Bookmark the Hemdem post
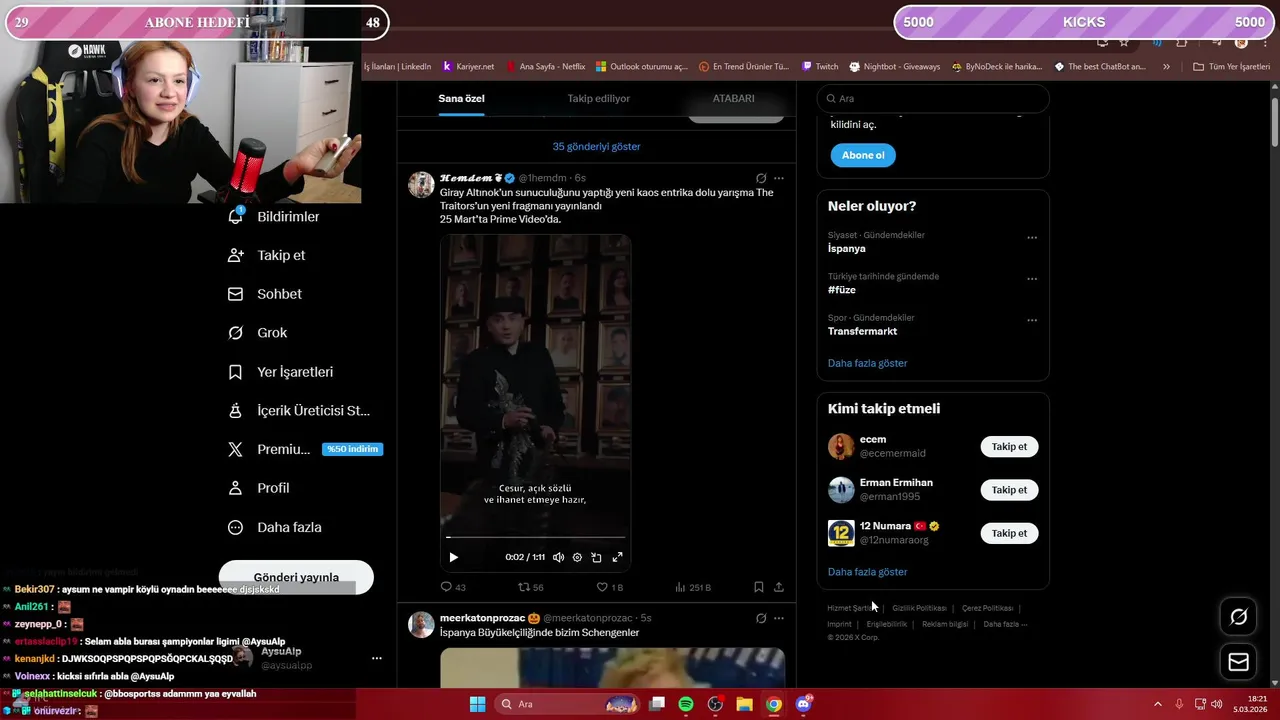The width and height of the screenshot is (1280, 720). (759, 587)
